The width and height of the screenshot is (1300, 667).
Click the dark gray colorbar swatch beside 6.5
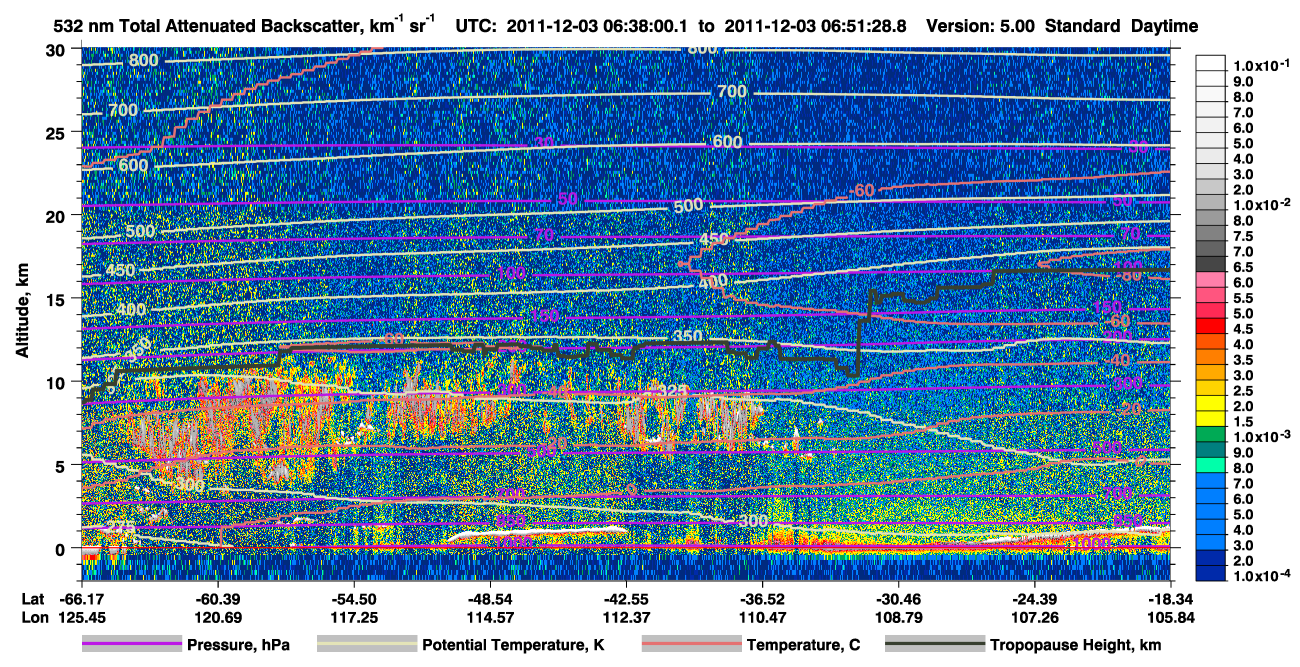tap(1212, 263)
